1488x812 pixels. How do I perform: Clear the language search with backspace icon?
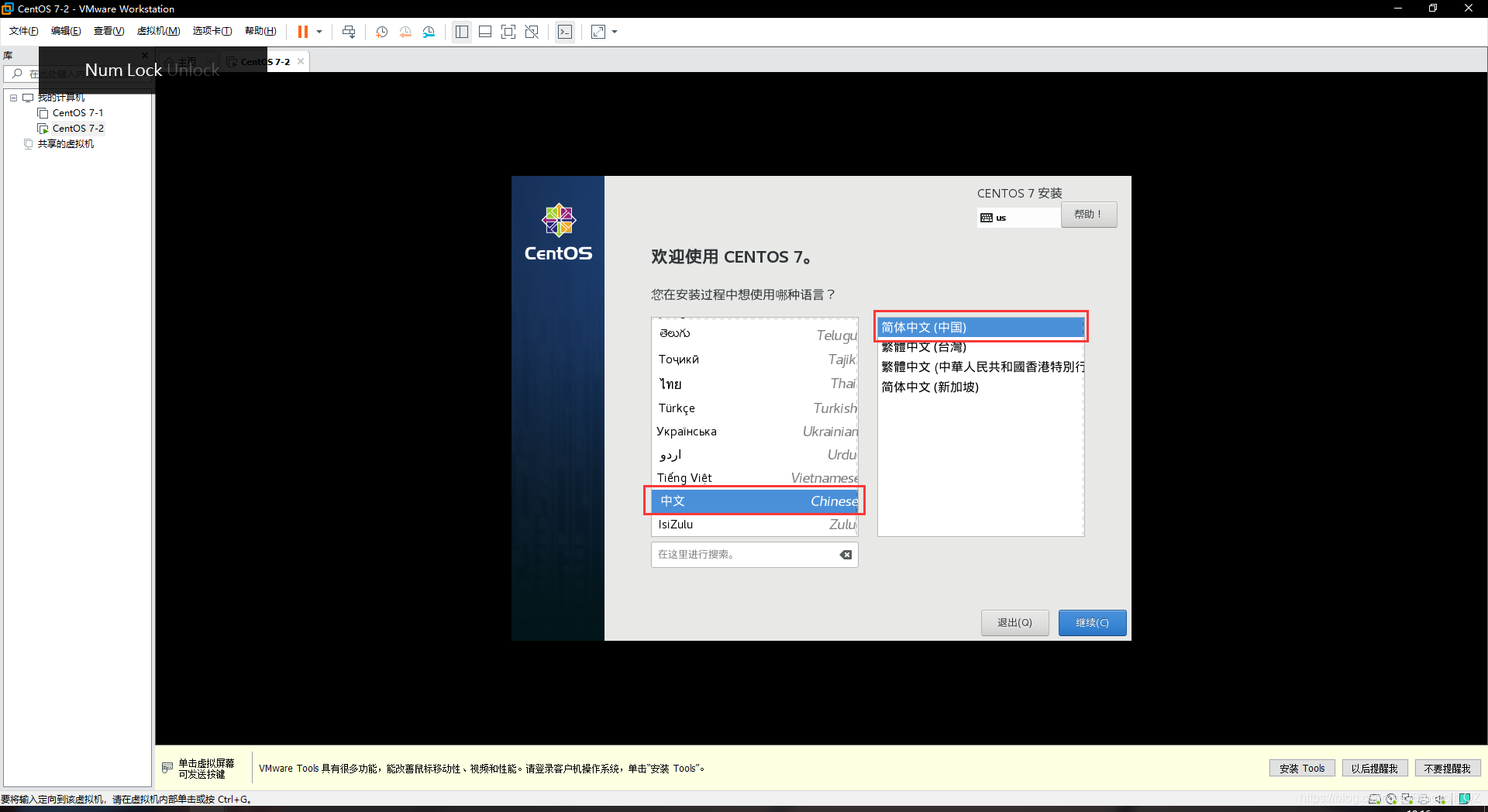[846, 555]
